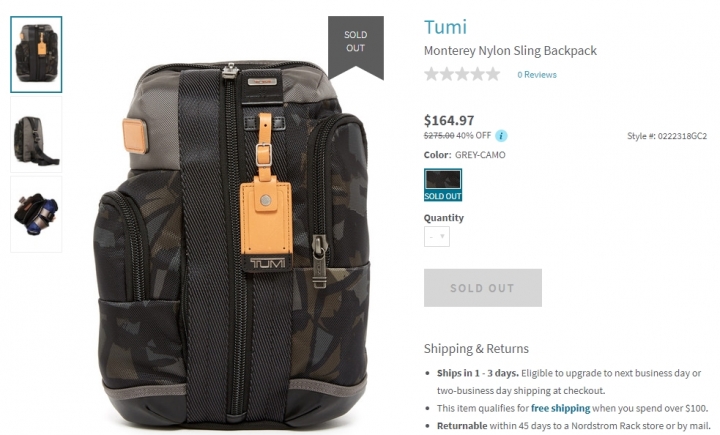Click the $164.97 sale price
This screenshot has height=435, width=720.
(449, 120)
